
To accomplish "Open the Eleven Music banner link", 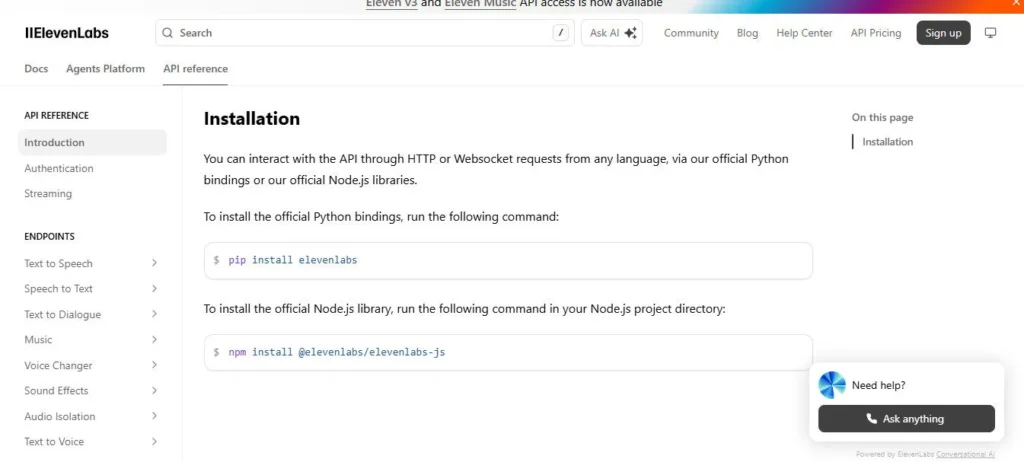I will coord(481,3).
